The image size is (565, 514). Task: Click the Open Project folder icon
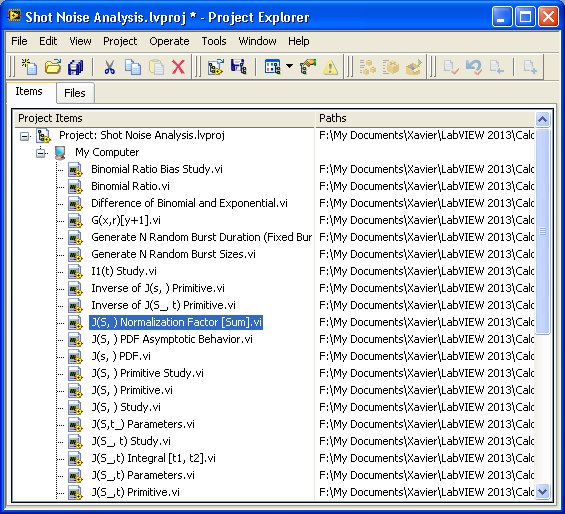(53, 67)
